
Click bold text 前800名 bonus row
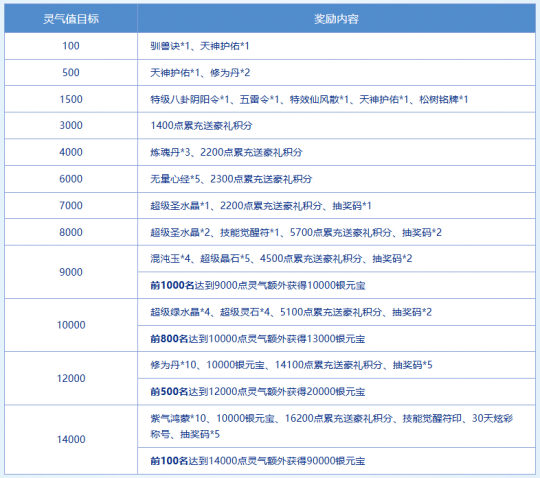click(x=169, y=339)
